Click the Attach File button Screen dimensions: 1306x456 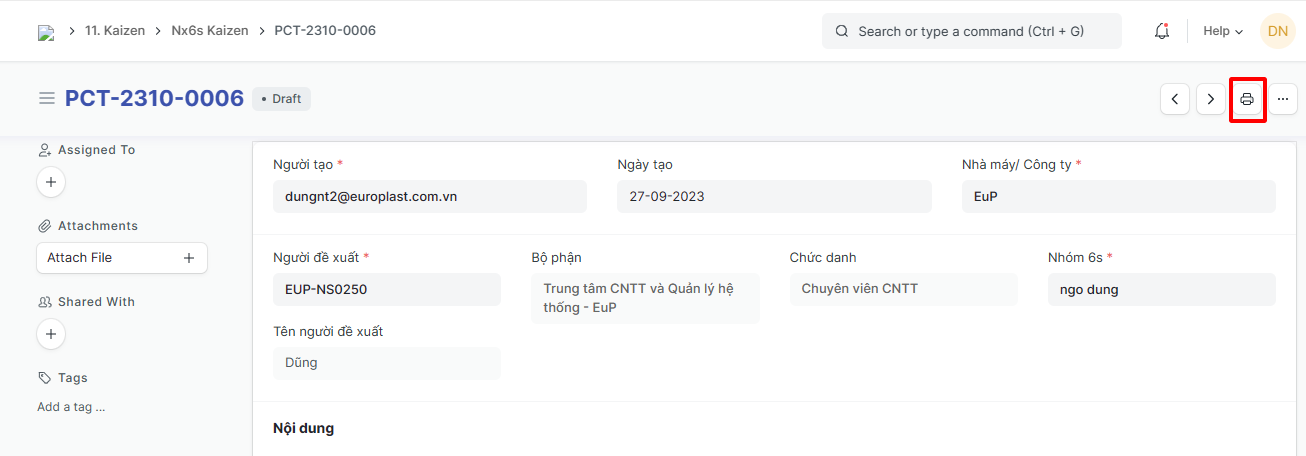tap(121, 258)
